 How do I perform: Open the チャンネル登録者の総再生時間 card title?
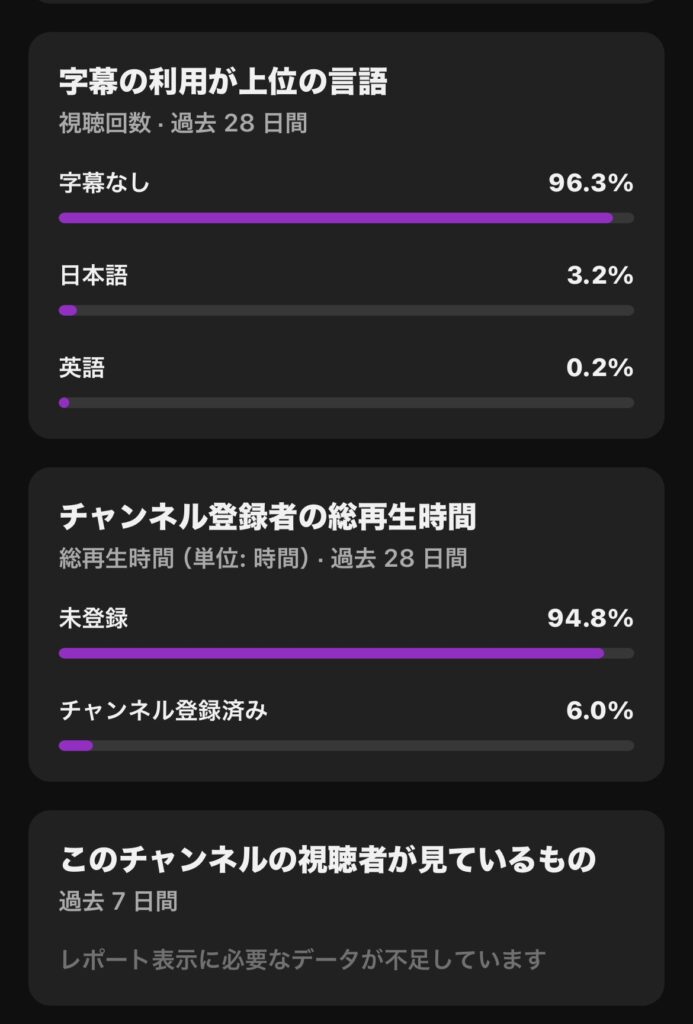pos(268,517)
